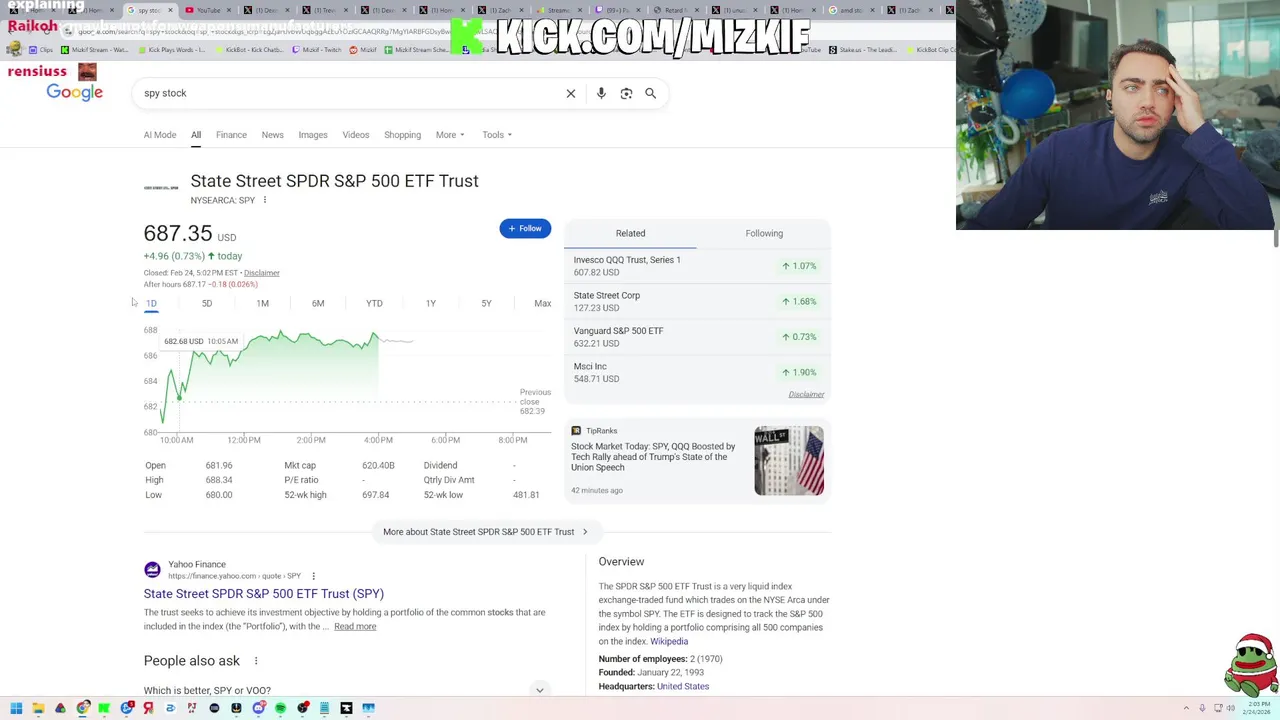Open the Clips bookmark
Viewport: 1280px width, 720px height.
(x=41, y=50)
